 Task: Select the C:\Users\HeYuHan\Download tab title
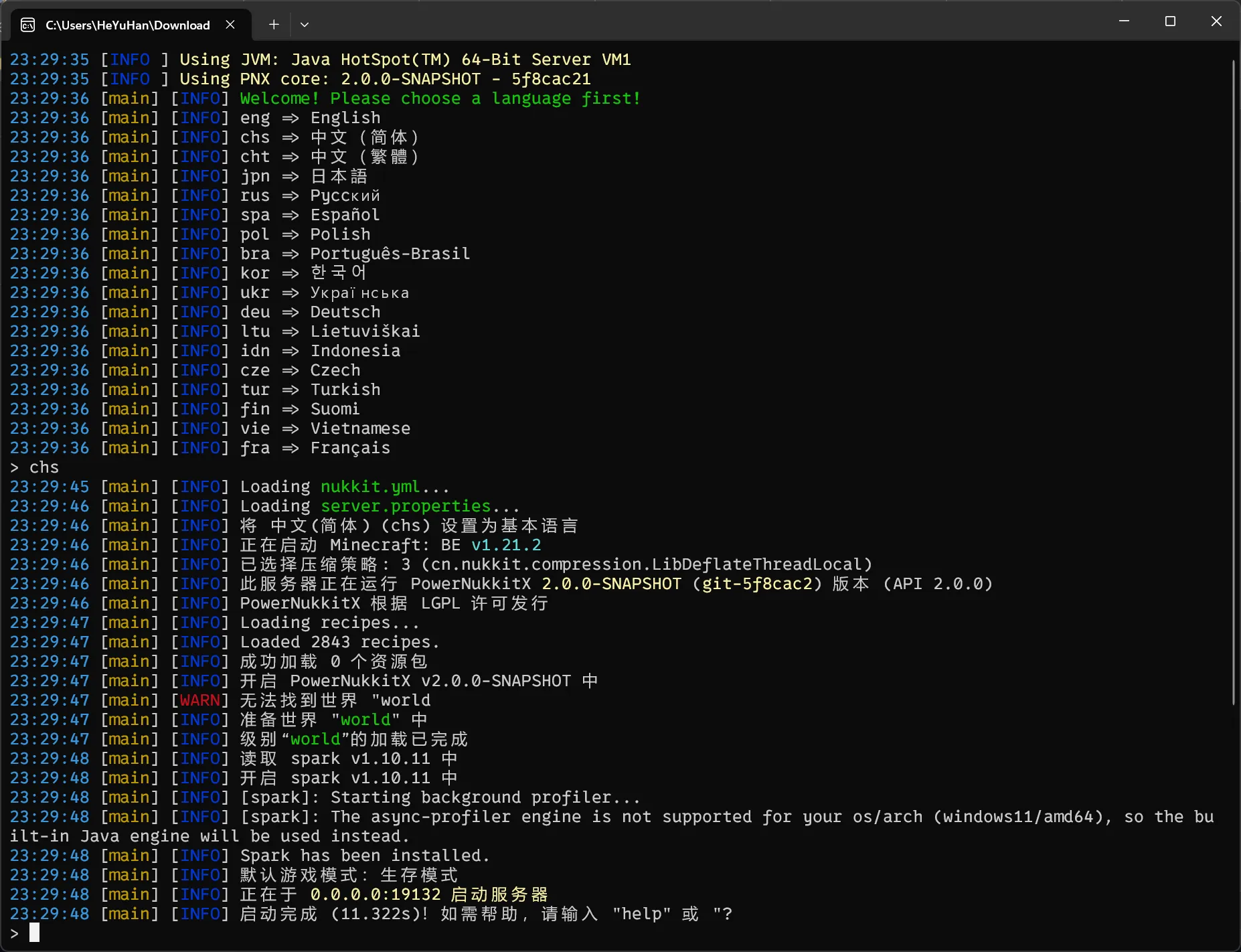coord(127,25)
